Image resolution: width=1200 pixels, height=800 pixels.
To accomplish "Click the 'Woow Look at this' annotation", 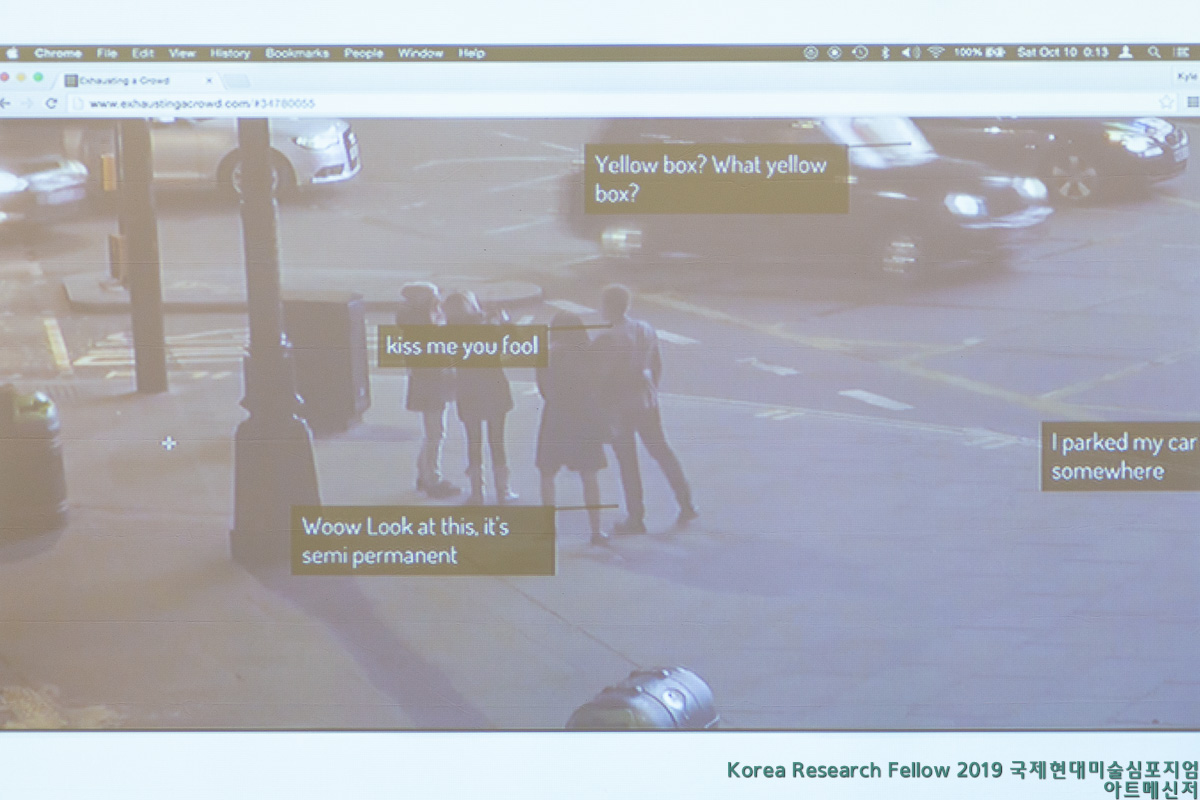I will pyautogui.click(x=422, y=540).
